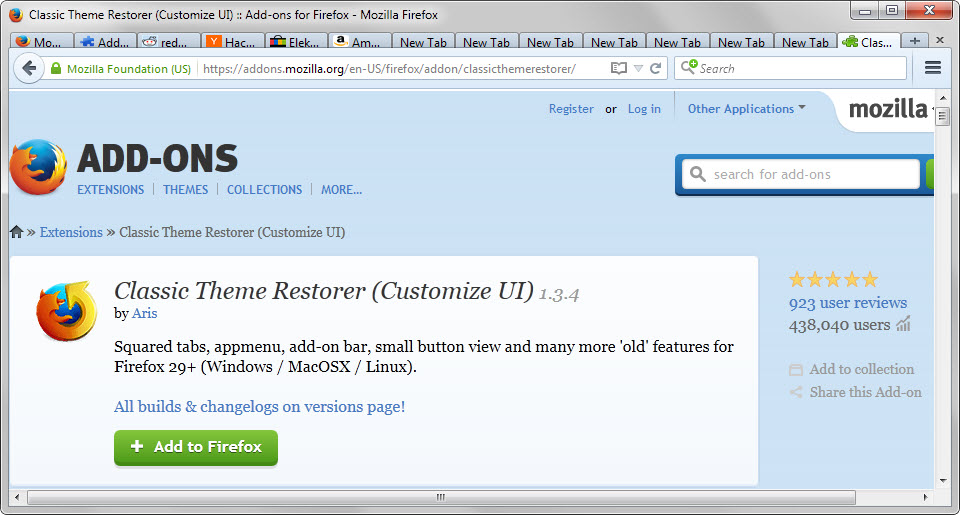Open the Other Applications dropdown
Screen dimensions: 960x515
pyautogui.click(x=746, y=108)
